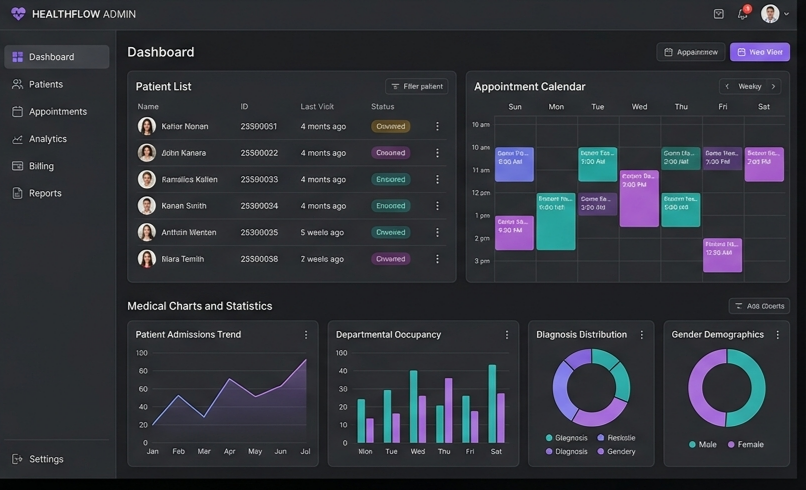Click the Name column header

tap(148, 106)
